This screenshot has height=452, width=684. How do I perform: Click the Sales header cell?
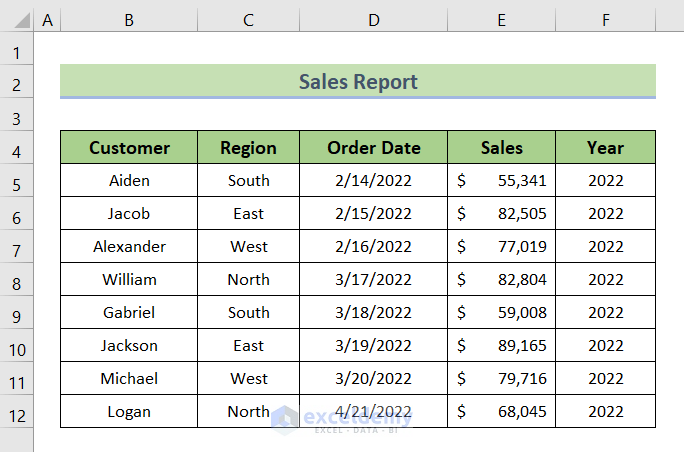tap(501, 148)
